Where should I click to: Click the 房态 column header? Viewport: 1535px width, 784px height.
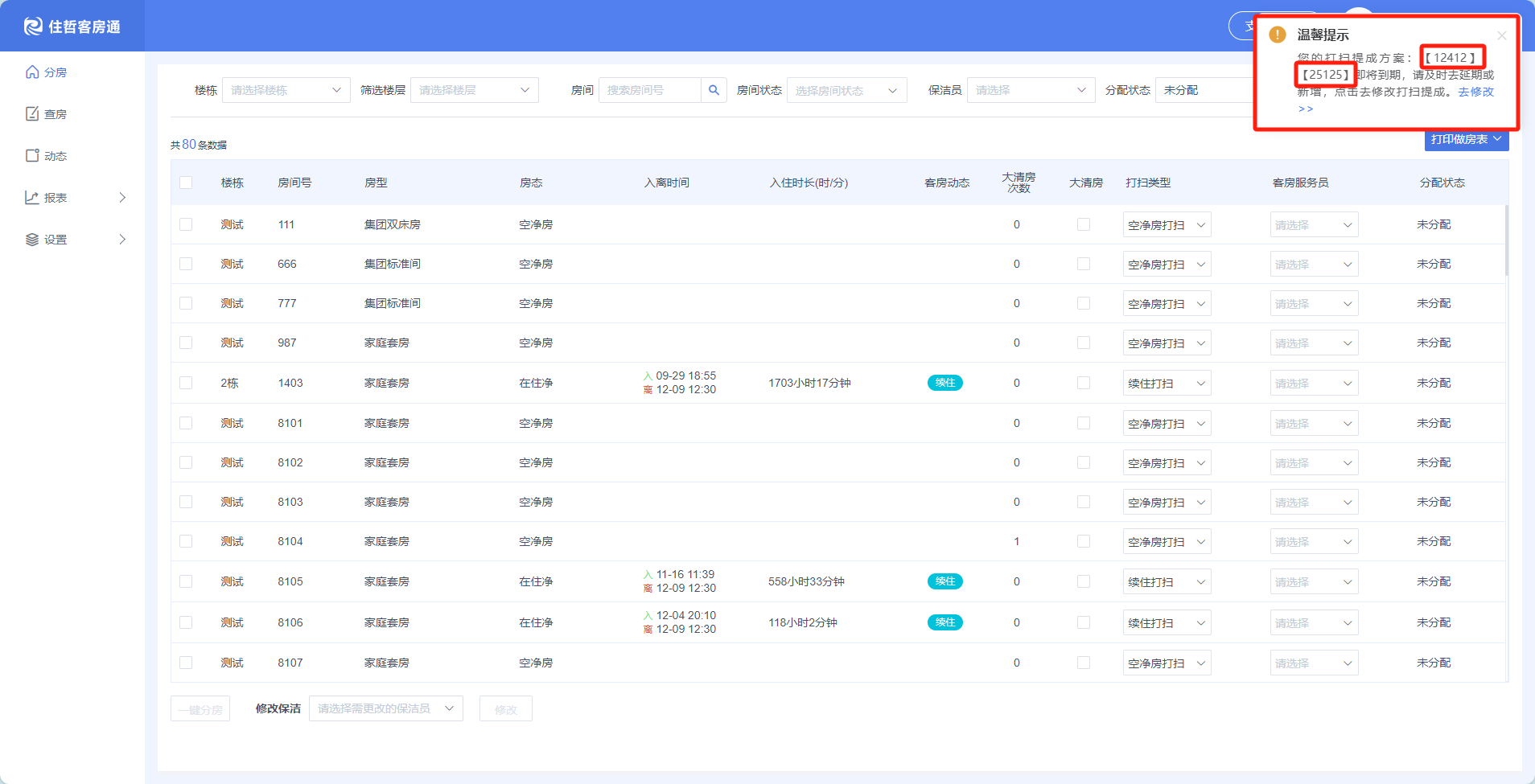[x=531, y=183]
